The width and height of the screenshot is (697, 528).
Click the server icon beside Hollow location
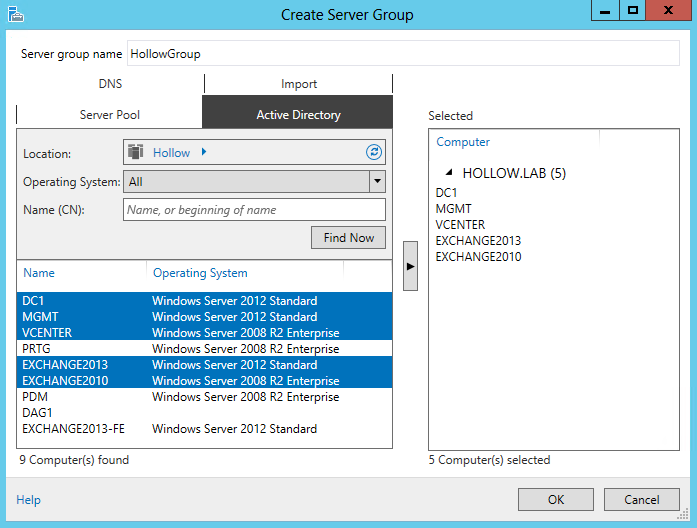tap(136, 152)
